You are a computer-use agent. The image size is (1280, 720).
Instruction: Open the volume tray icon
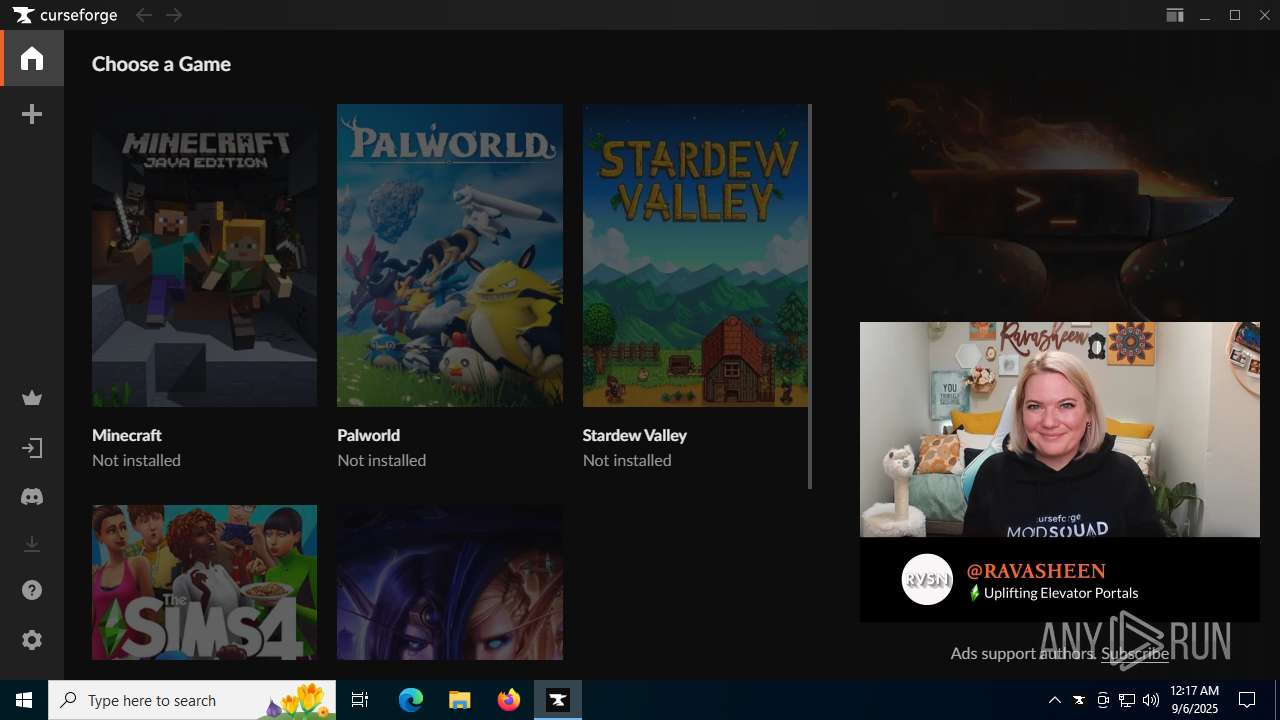click(1151, 700)
